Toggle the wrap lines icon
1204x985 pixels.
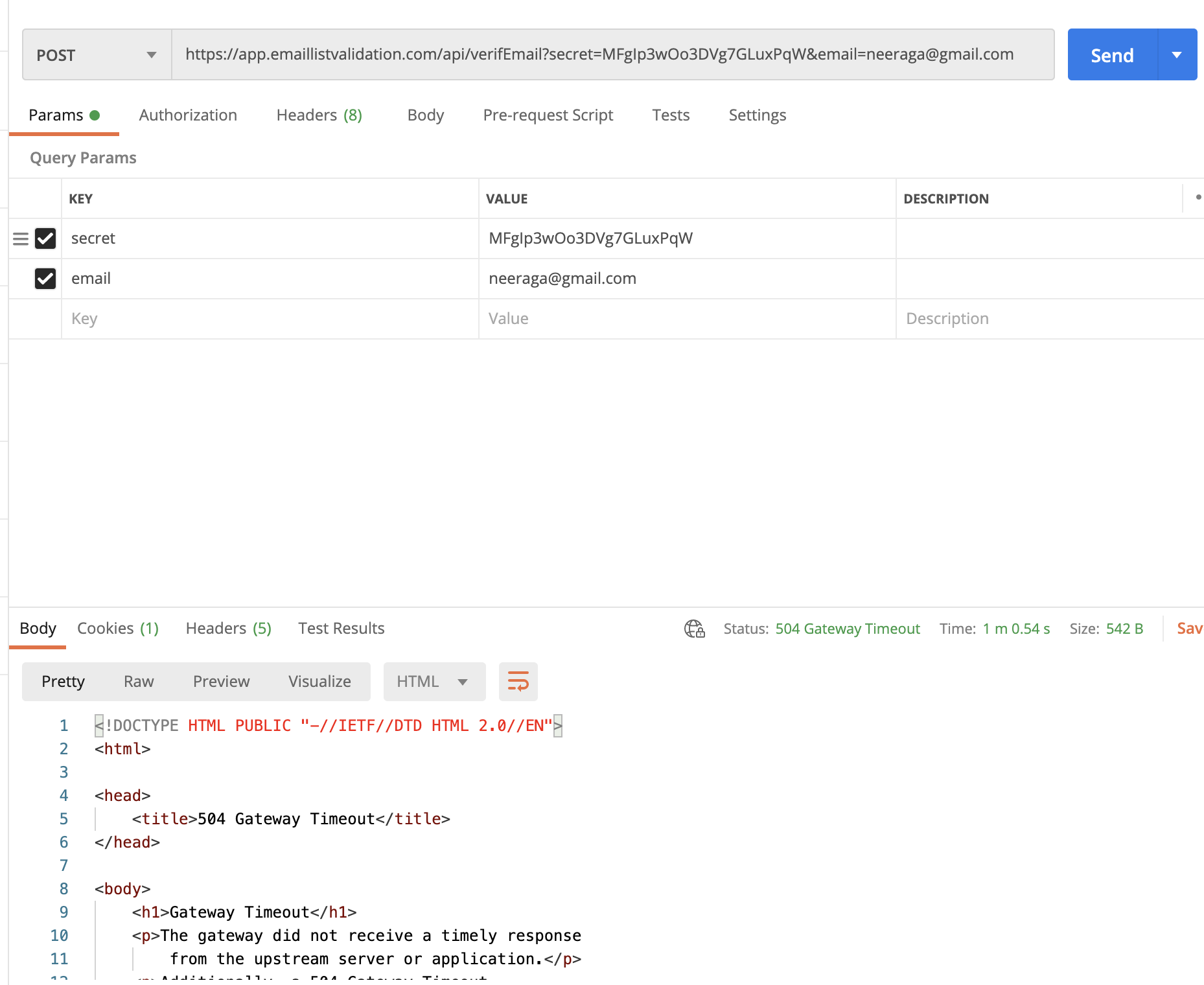tap(518, 682)
